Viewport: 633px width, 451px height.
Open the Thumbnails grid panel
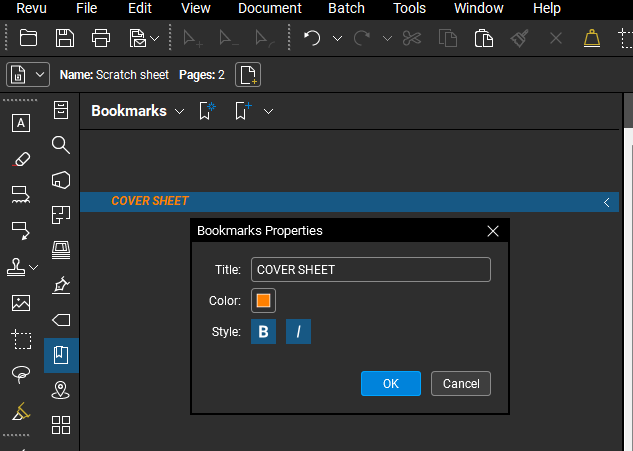pyautogui.click(x=61, y=425)
